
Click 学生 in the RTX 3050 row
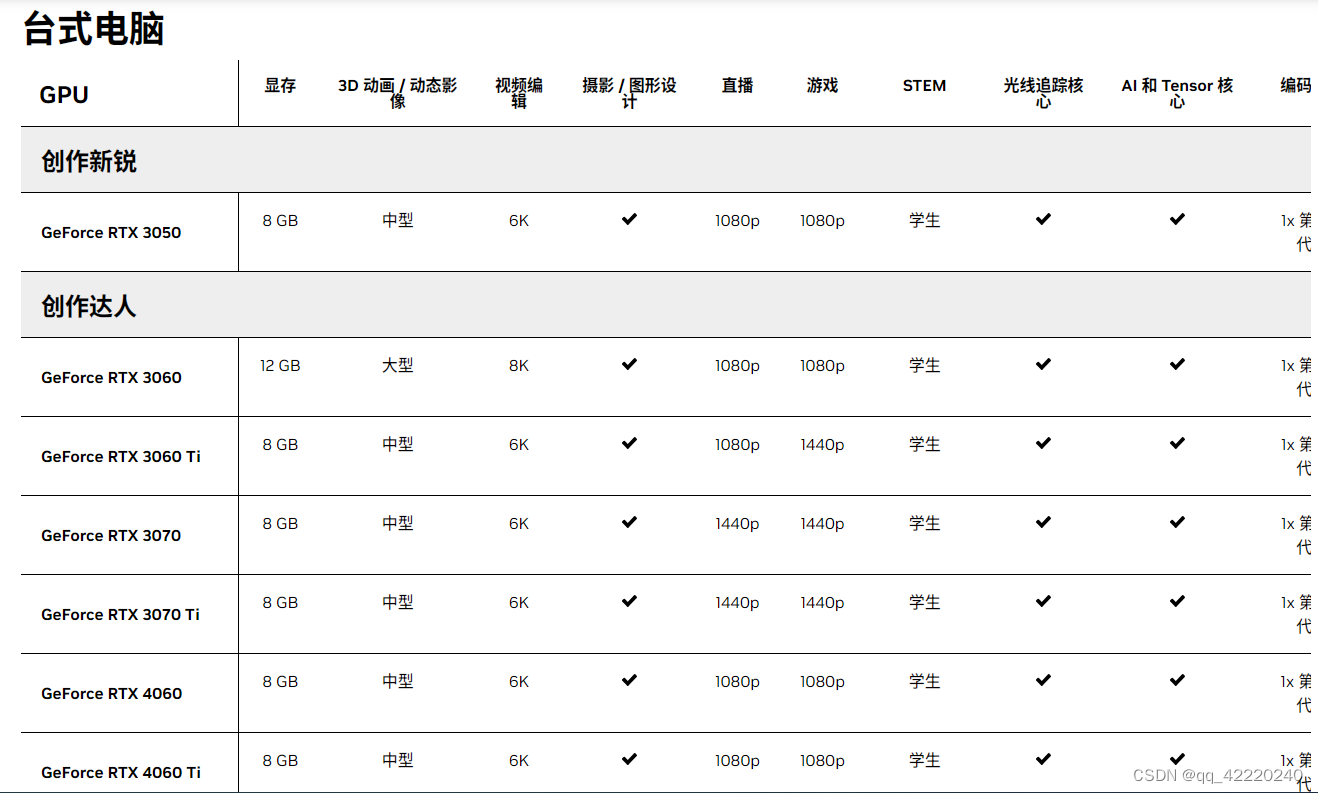pyautogui.click(x=925, y=221)
